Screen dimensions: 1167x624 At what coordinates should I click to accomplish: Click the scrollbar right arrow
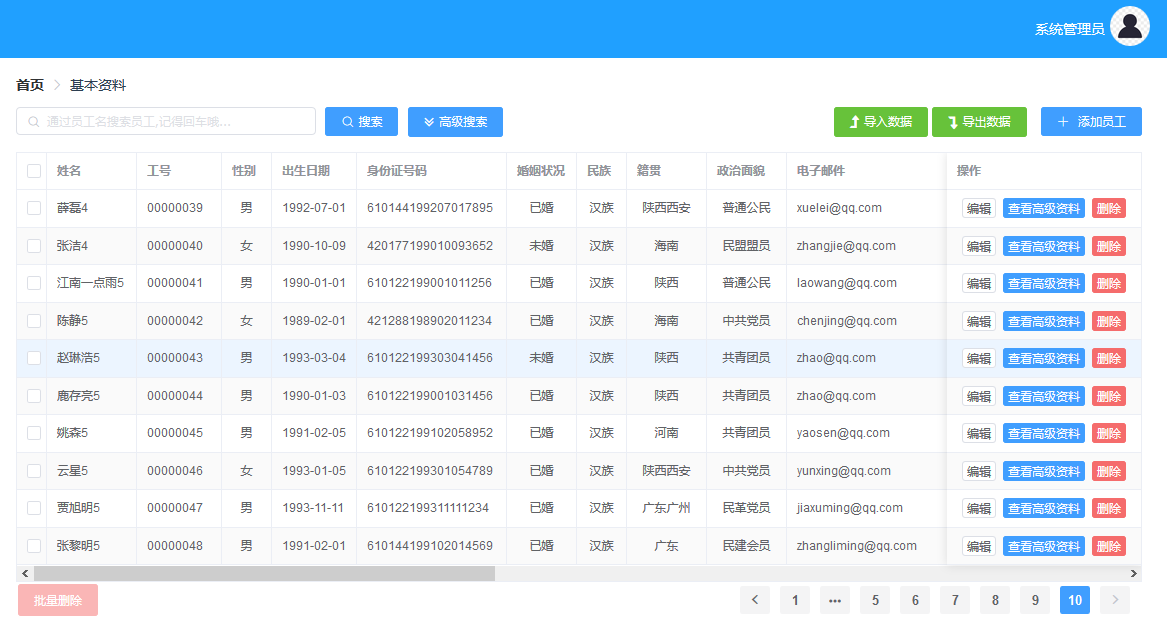coord(1134,573)
